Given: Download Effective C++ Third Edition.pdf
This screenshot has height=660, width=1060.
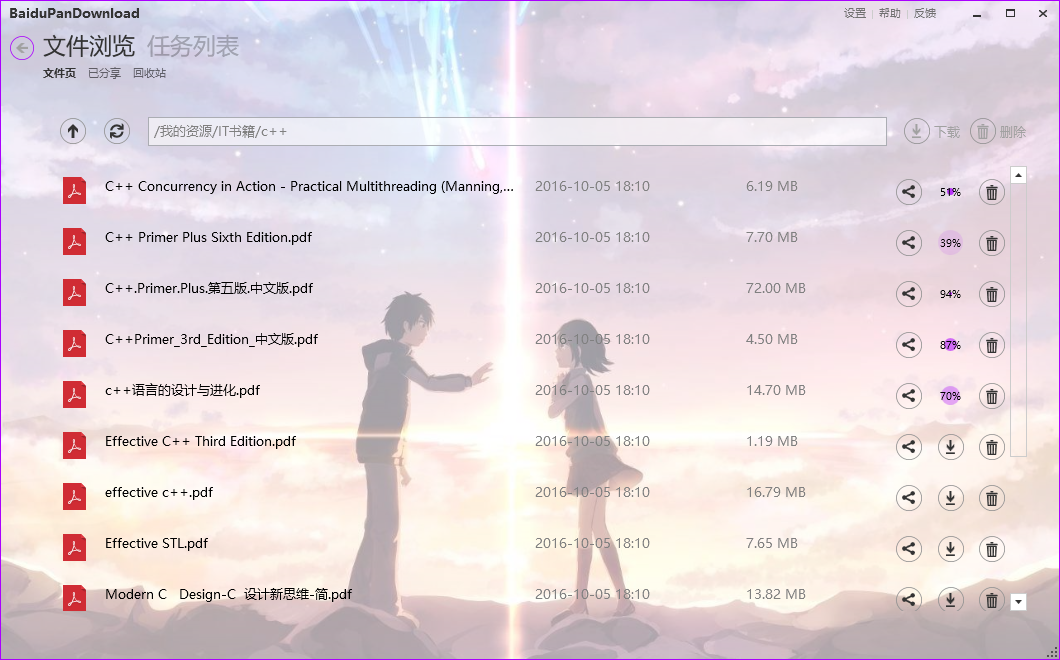Looking at the screenshot, I should point(950,447).
